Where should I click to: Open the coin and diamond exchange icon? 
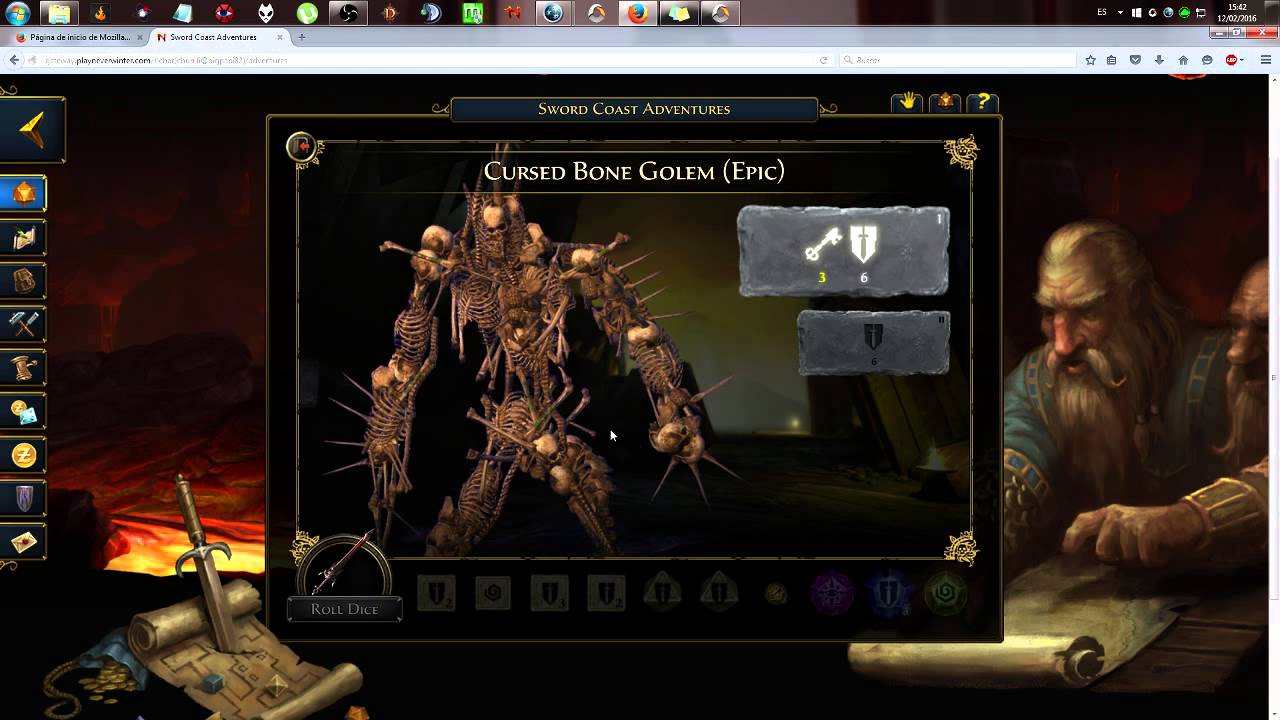tap(24, 411)
